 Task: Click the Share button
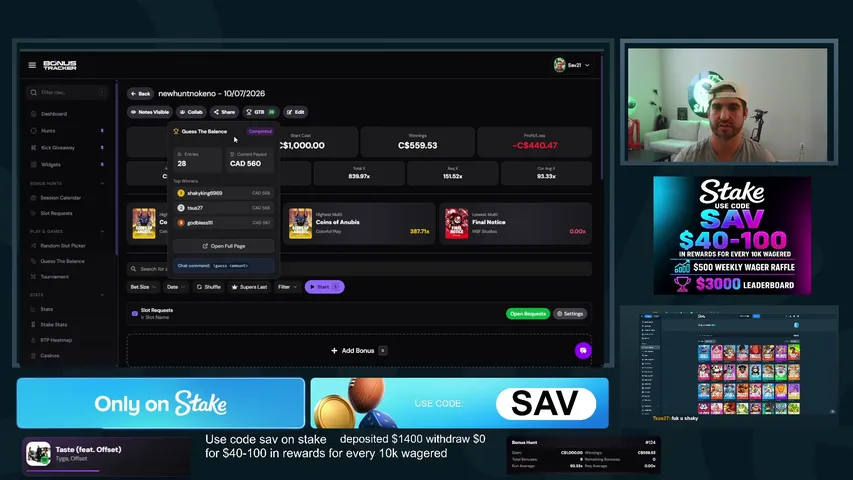[x=224, y=112]
